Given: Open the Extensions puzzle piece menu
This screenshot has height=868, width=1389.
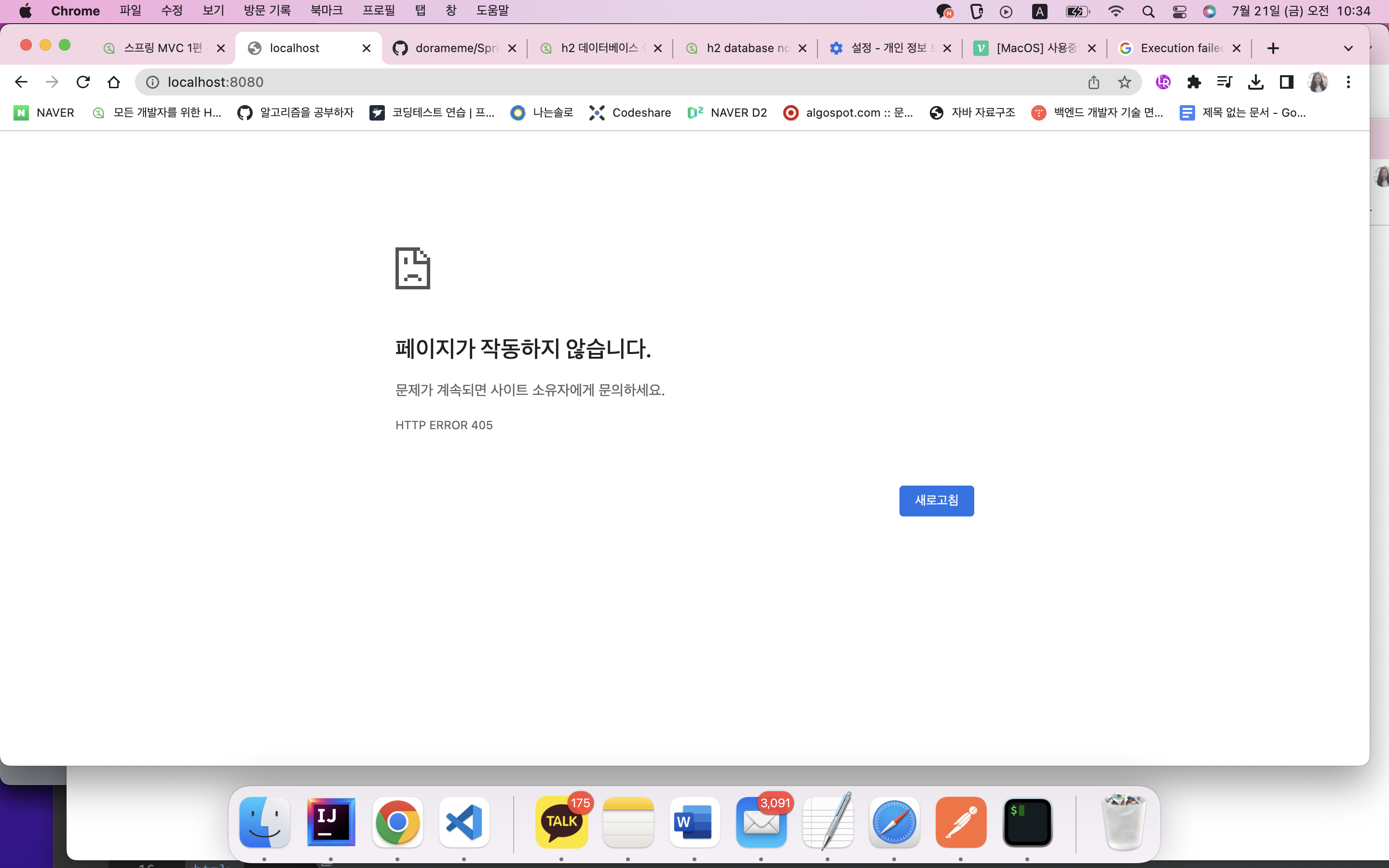Looking at the screenshot, I should point(1195,82).
